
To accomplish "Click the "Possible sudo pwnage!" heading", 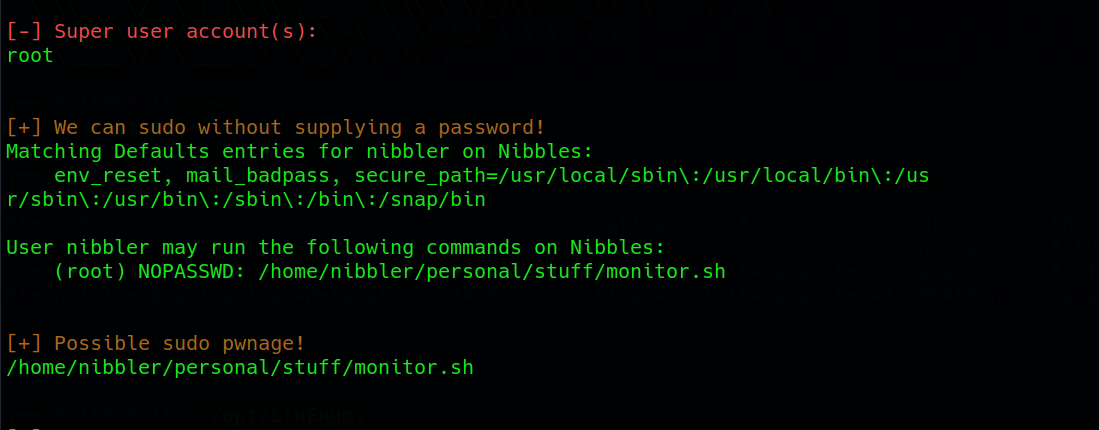I will coord(179,344).
